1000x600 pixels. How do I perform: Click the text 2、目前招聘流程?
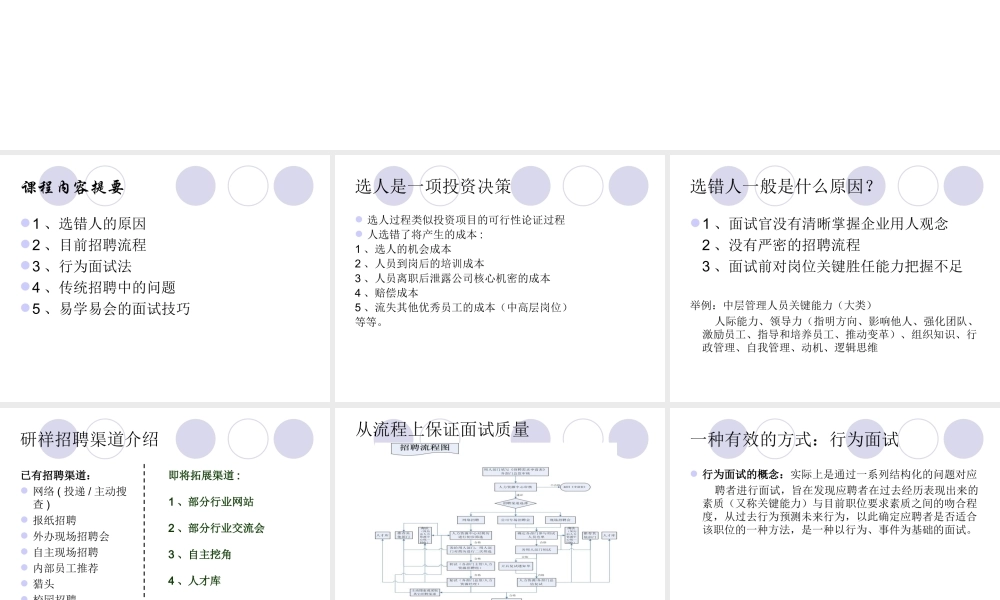(89, 245)
